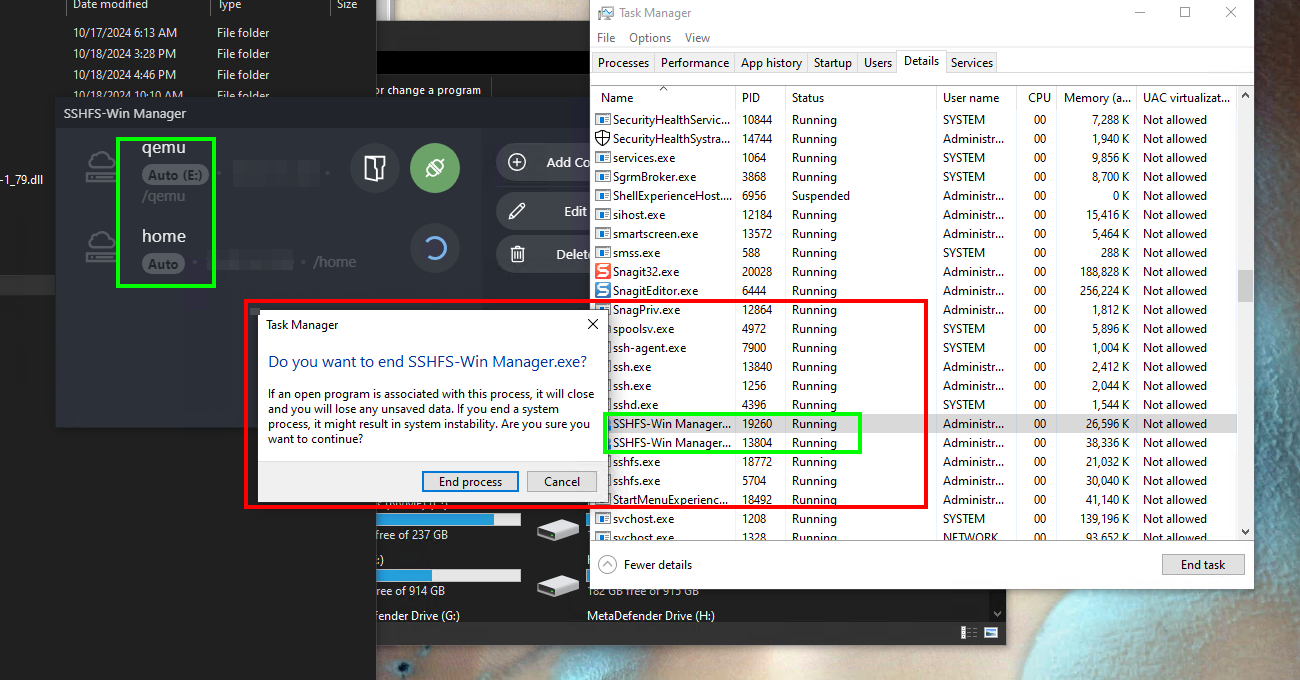This screenshot has width=1300, height=680.
Task: Click the cloud drive icon beside home
Action: point(100,248)
